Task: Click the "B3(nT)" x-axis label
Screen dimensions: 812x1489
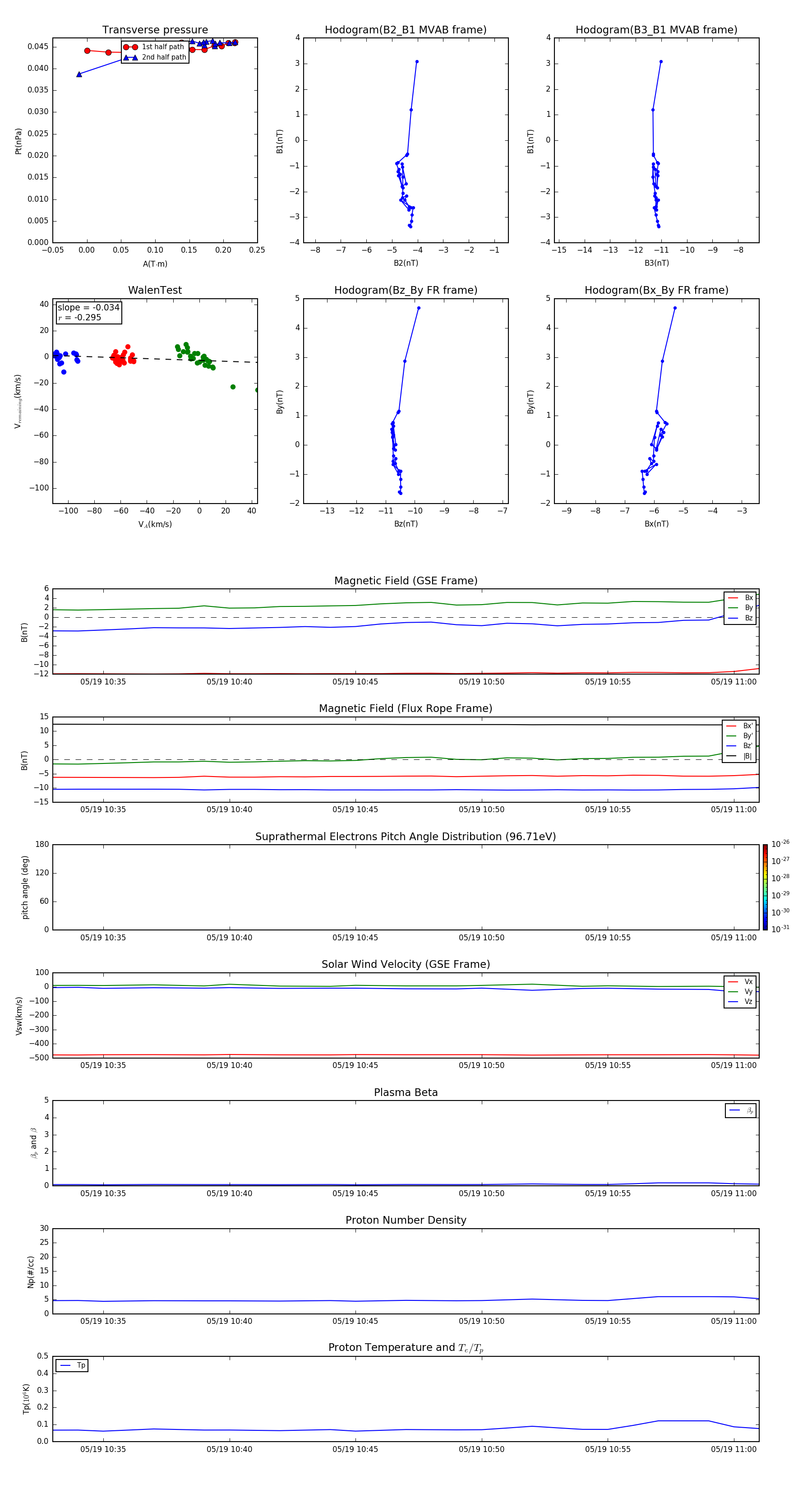Action: point(656,263)
